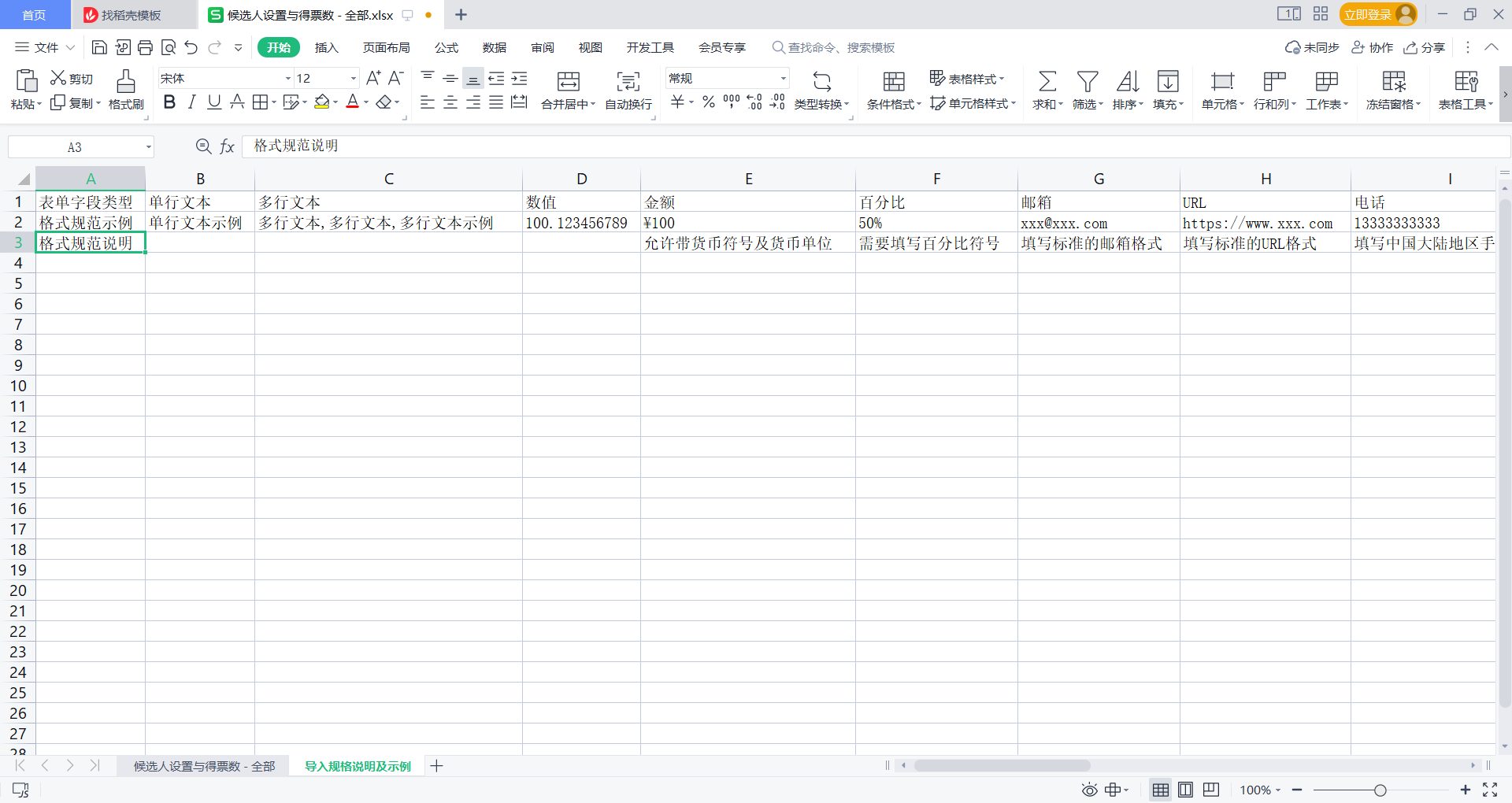This screenshot has width=1512, height=803.
Task: Click the 求和 sigma icon
Action: coord(1047,81)
